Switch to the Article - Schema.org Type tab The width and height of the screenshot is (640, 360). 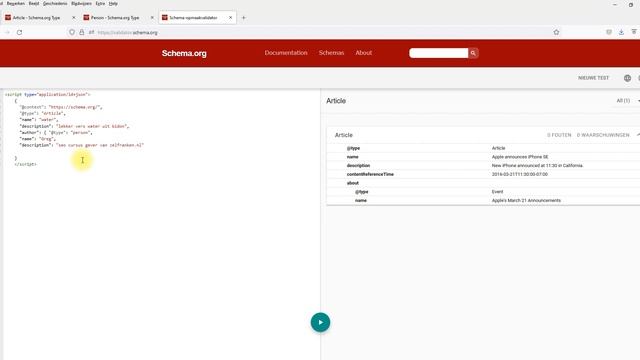coord(36,18)
